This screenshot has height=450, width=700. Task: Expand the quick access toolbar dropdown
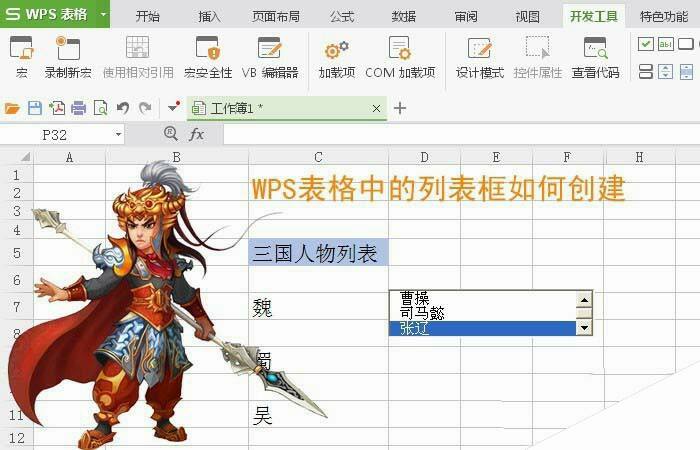174,107
